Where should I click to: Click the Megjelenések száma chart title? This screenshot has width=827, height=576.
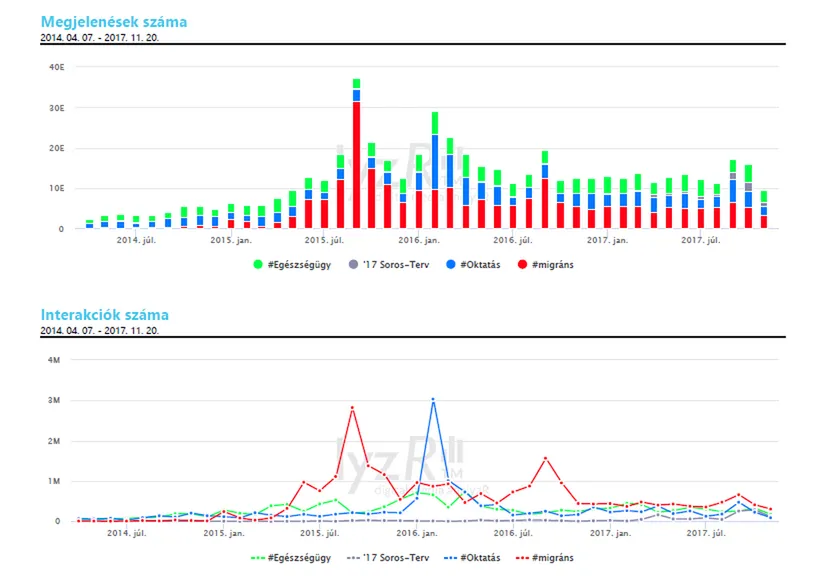113,21
